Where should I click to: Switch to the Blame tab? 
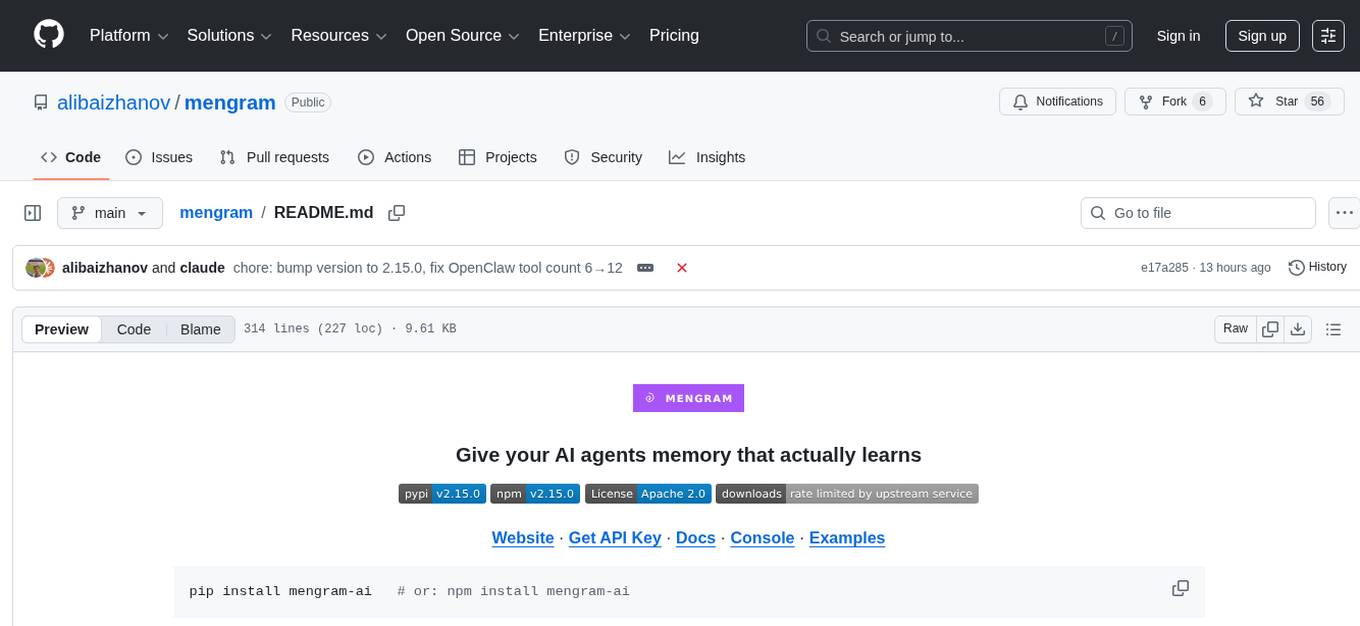click(200, 328)
